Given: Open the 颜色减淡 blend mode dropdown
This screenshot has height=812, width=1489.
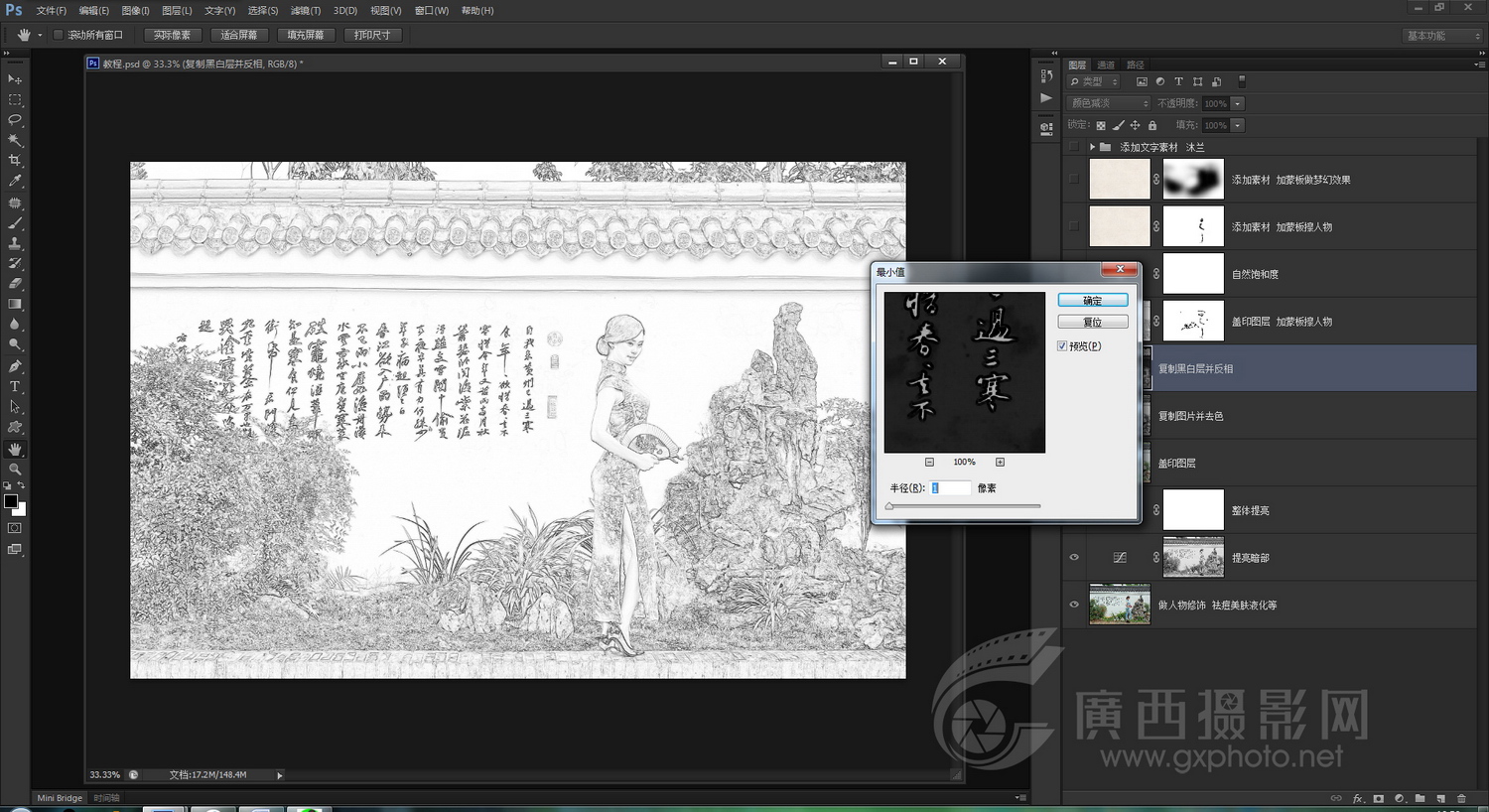Looking at the screenshot, I should pyautogui.click(x=1109, y=103).
